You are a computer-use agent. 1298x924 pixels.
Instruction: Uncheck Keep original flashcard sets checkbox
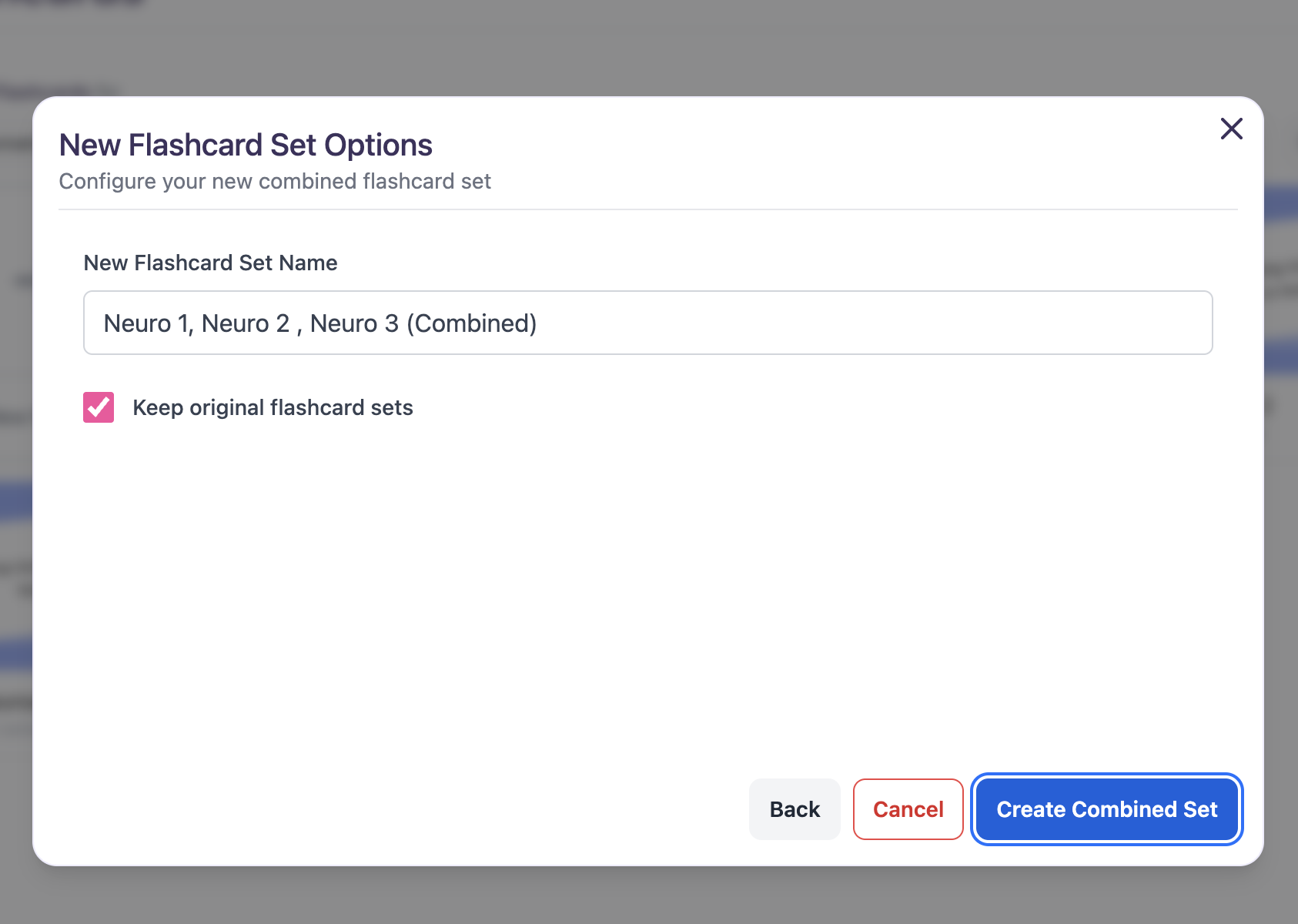coord(99,407)
